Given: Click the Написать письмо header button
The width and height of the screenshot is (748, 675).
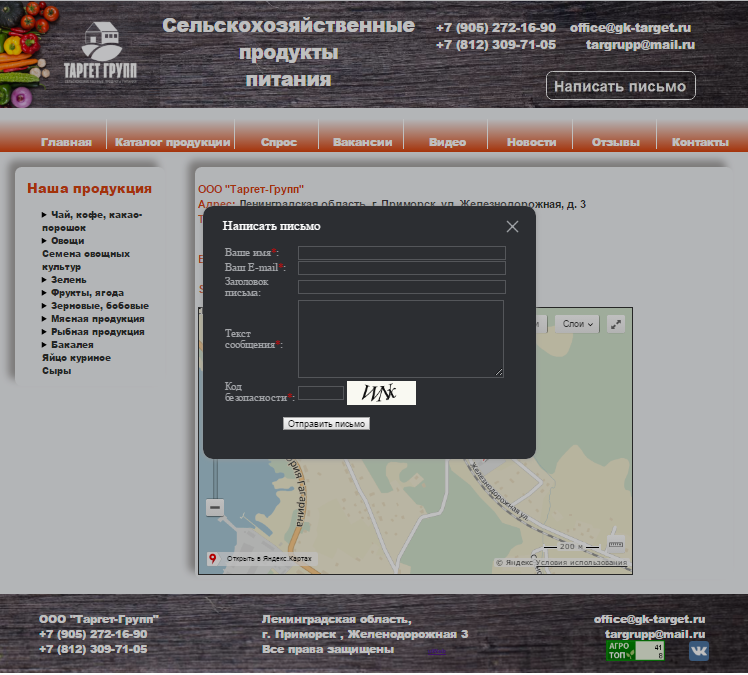Looking at the screenshot, I should [621, 86].
